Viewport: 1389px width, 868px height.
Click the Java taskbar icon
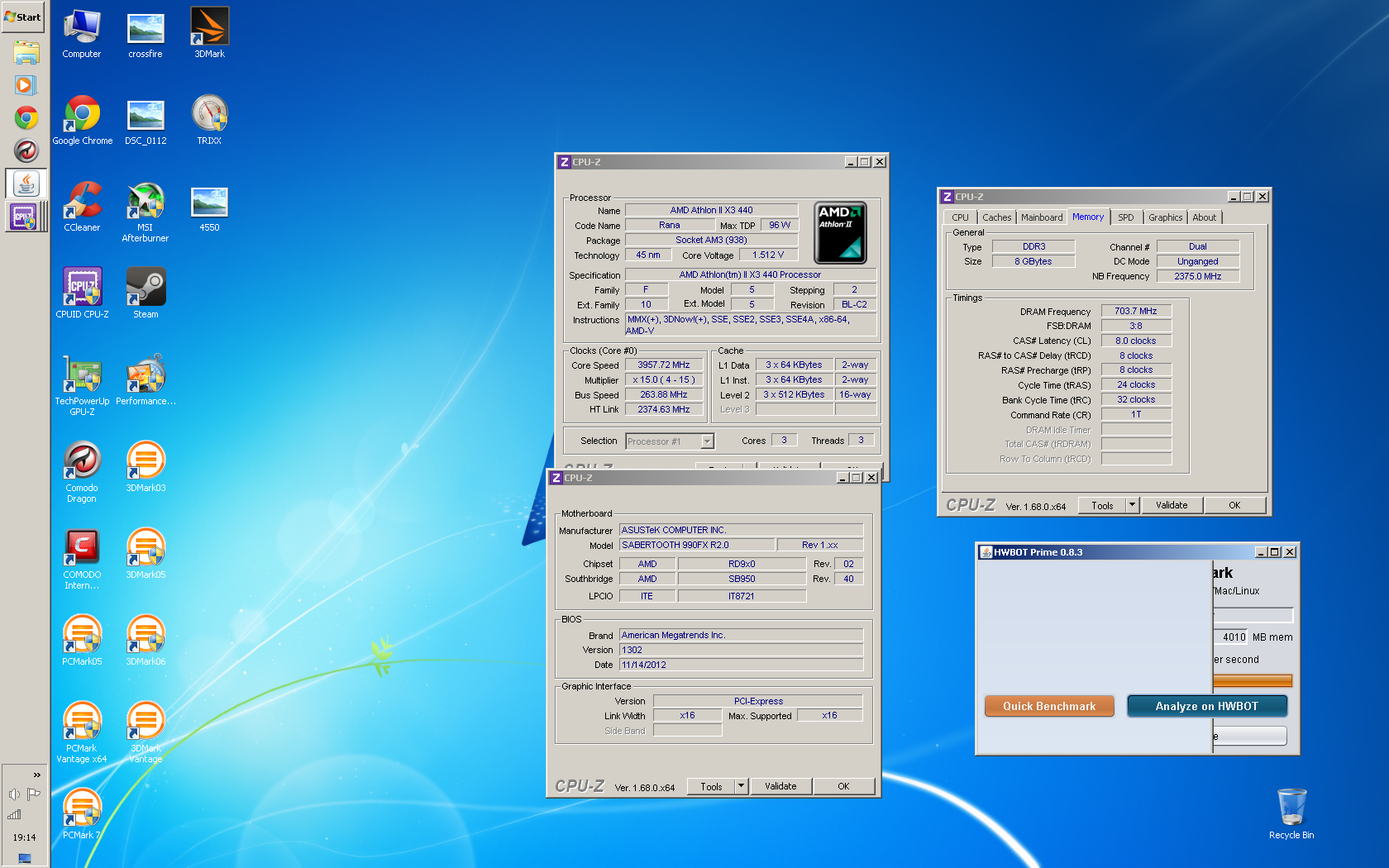coord(26,184)
